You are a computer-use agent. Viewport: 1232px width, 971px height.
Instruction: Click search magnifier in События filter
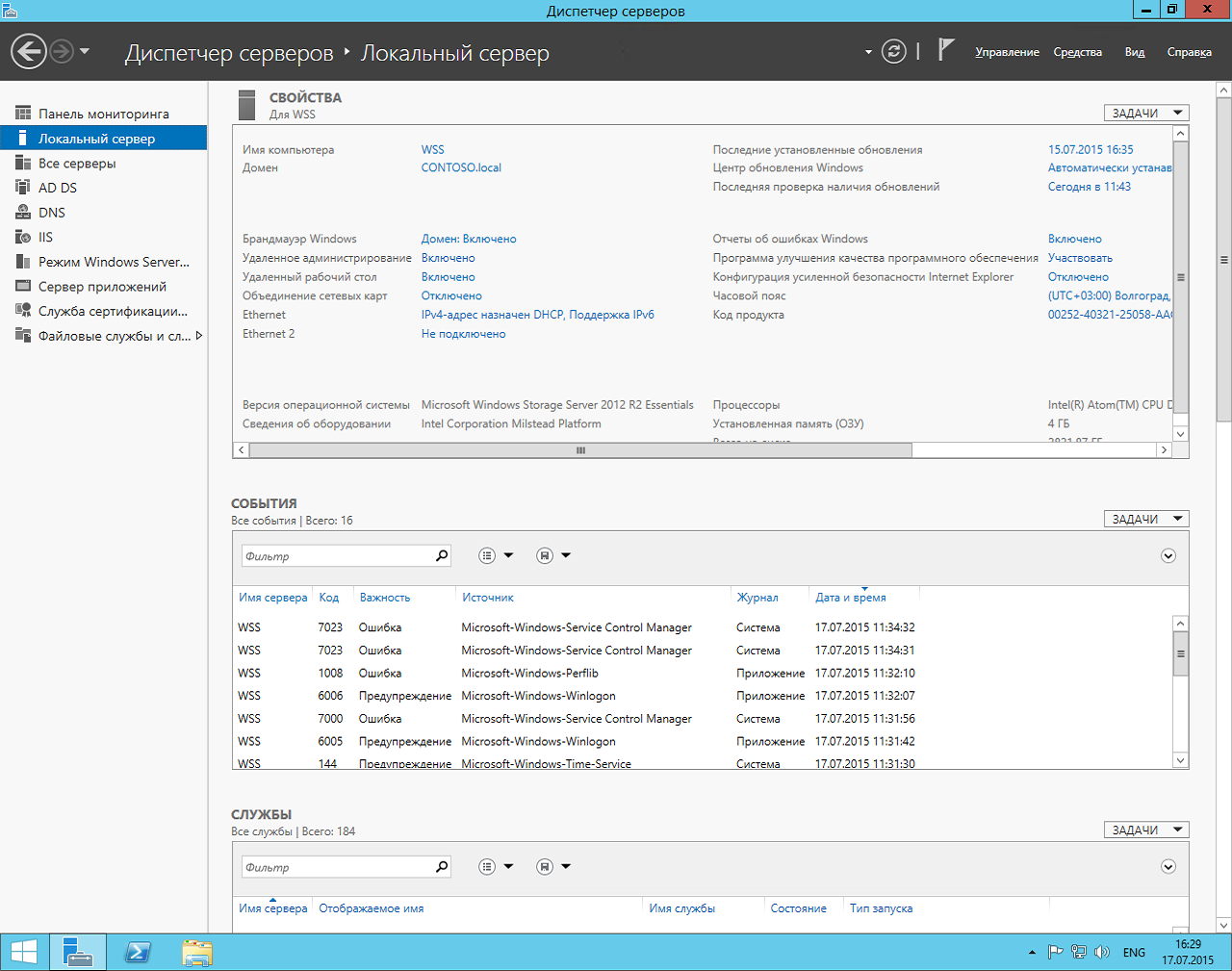pos(442,555)
